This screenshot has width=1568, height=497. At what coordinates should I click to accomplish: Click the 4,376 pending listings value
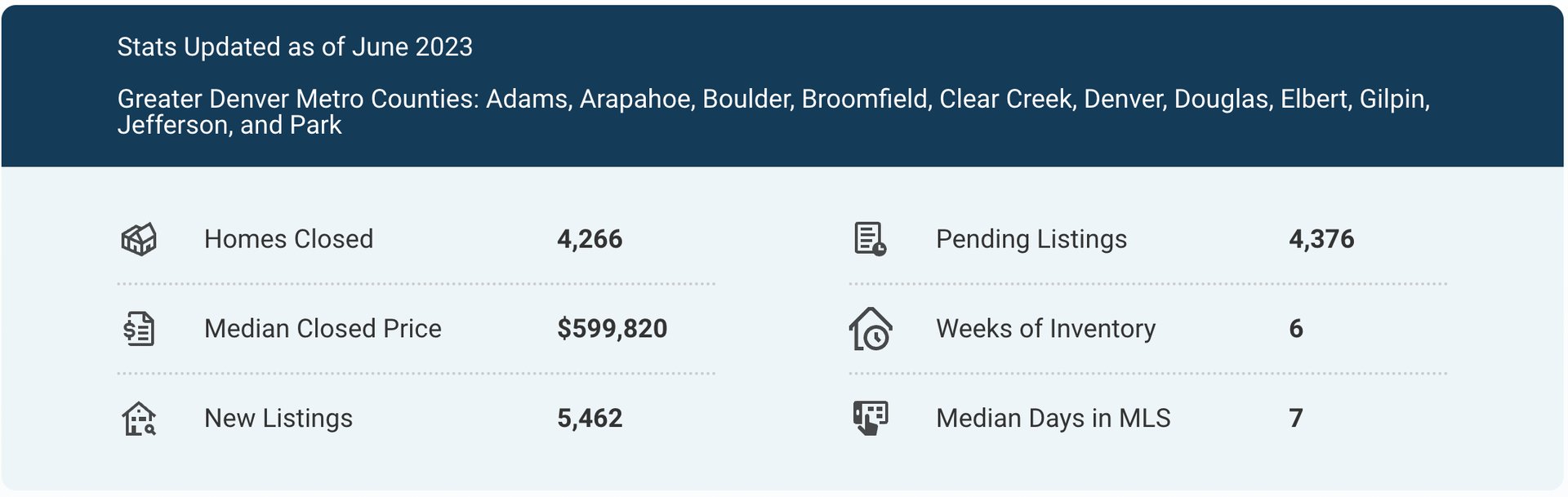1321,239
